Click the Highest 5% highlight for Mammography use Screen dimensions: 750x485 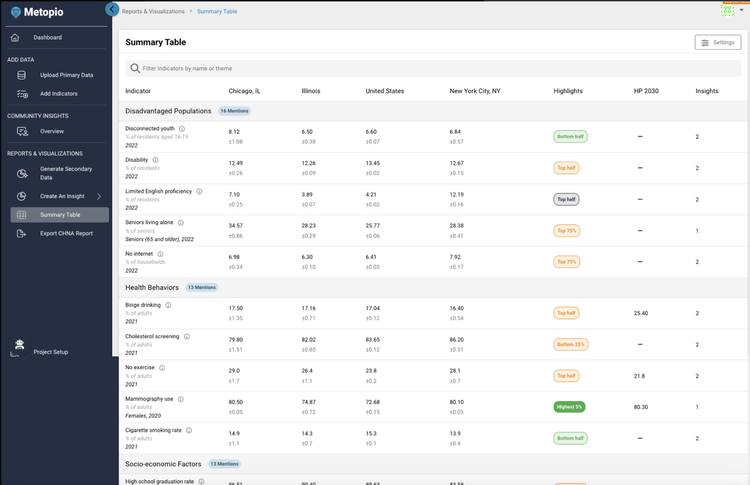tap(569, 407)
